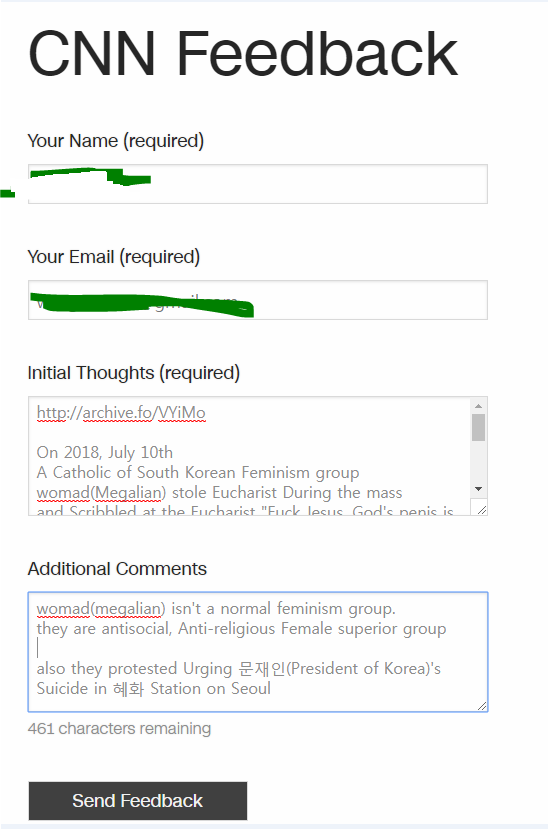This screenshot has width=548, height=829.
Task: Click the "Your Name (required)" label
Action: pyautogui.click(x=116, y=141)
